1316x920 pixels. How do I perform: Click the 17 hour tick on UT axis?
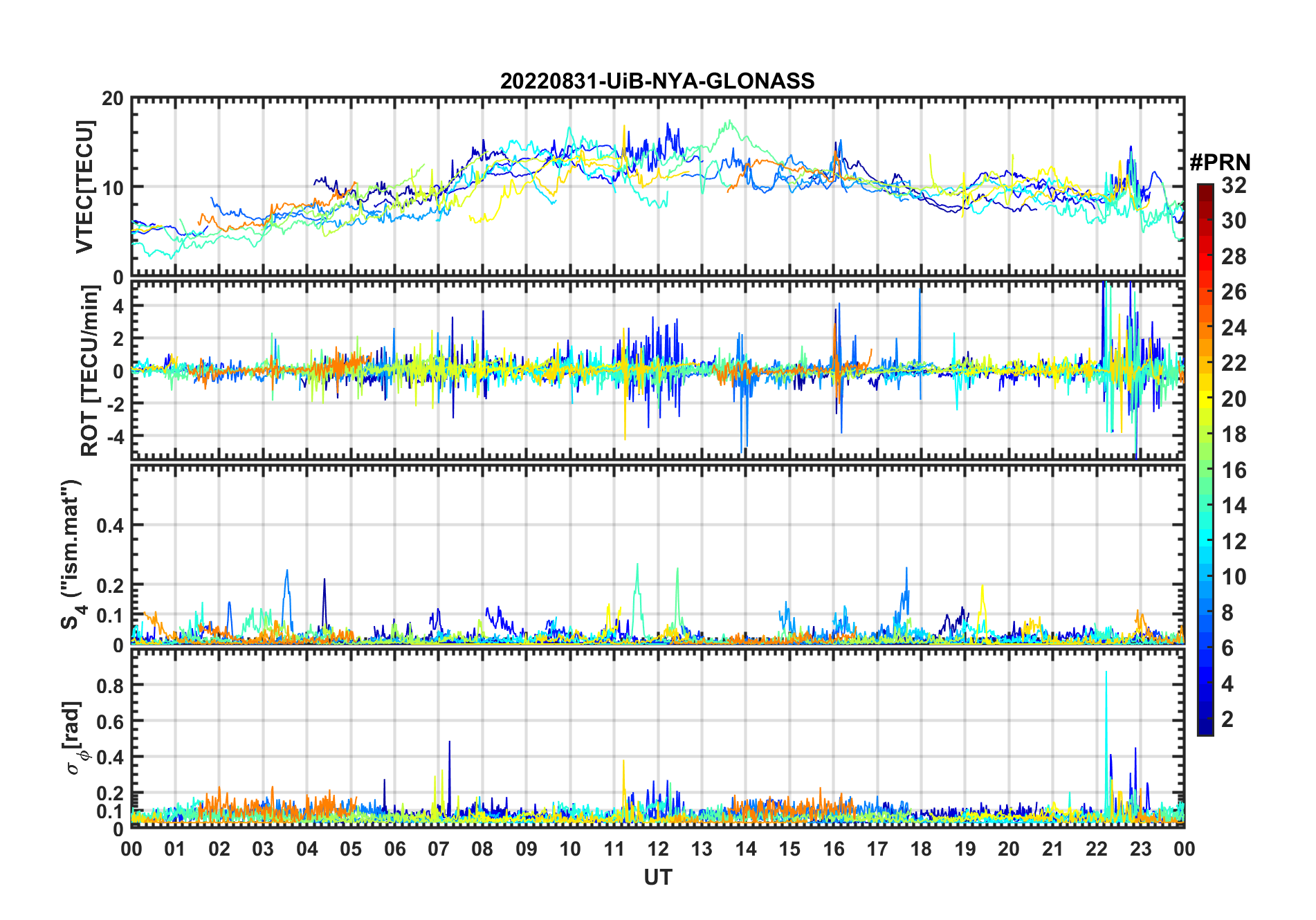click(877, 849)
